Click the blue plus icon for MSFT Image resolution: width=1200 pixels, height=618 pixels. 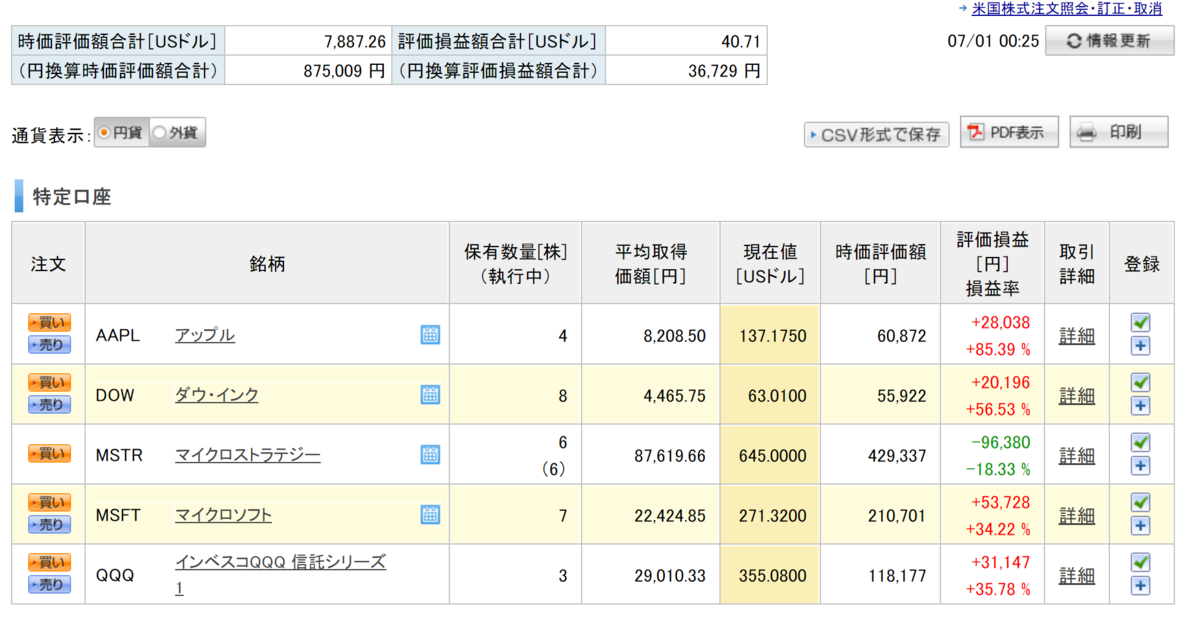coord(1140,526)
